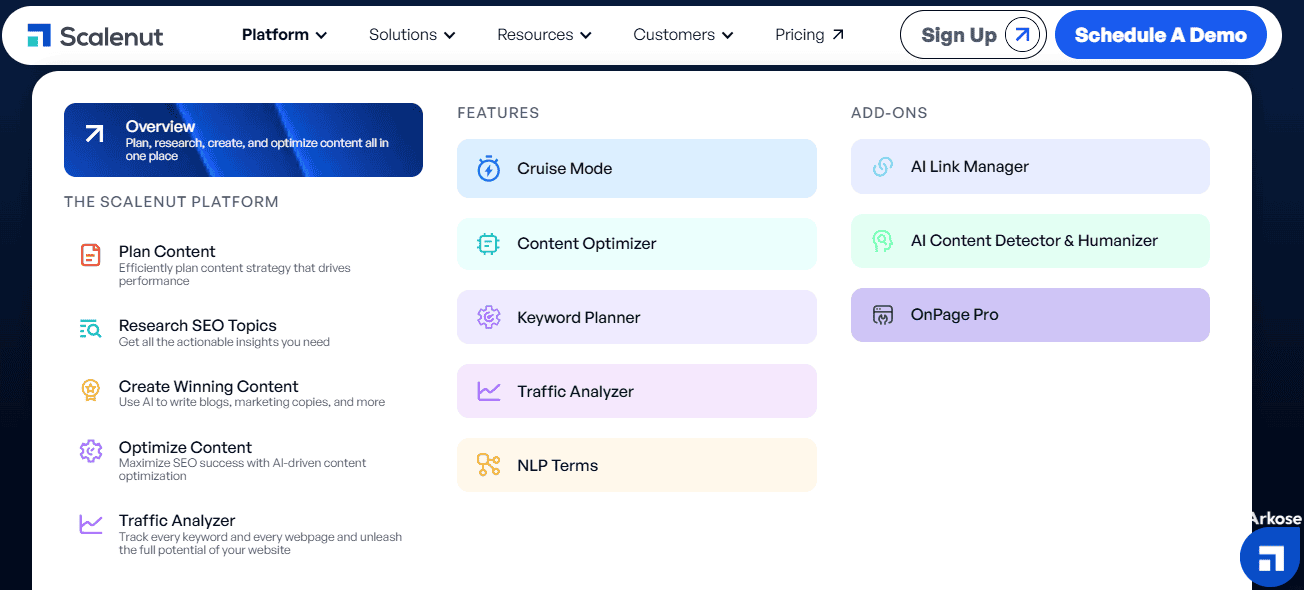
Task: Click the node icon on NLP Terms
Action: [x=488, y=465]
